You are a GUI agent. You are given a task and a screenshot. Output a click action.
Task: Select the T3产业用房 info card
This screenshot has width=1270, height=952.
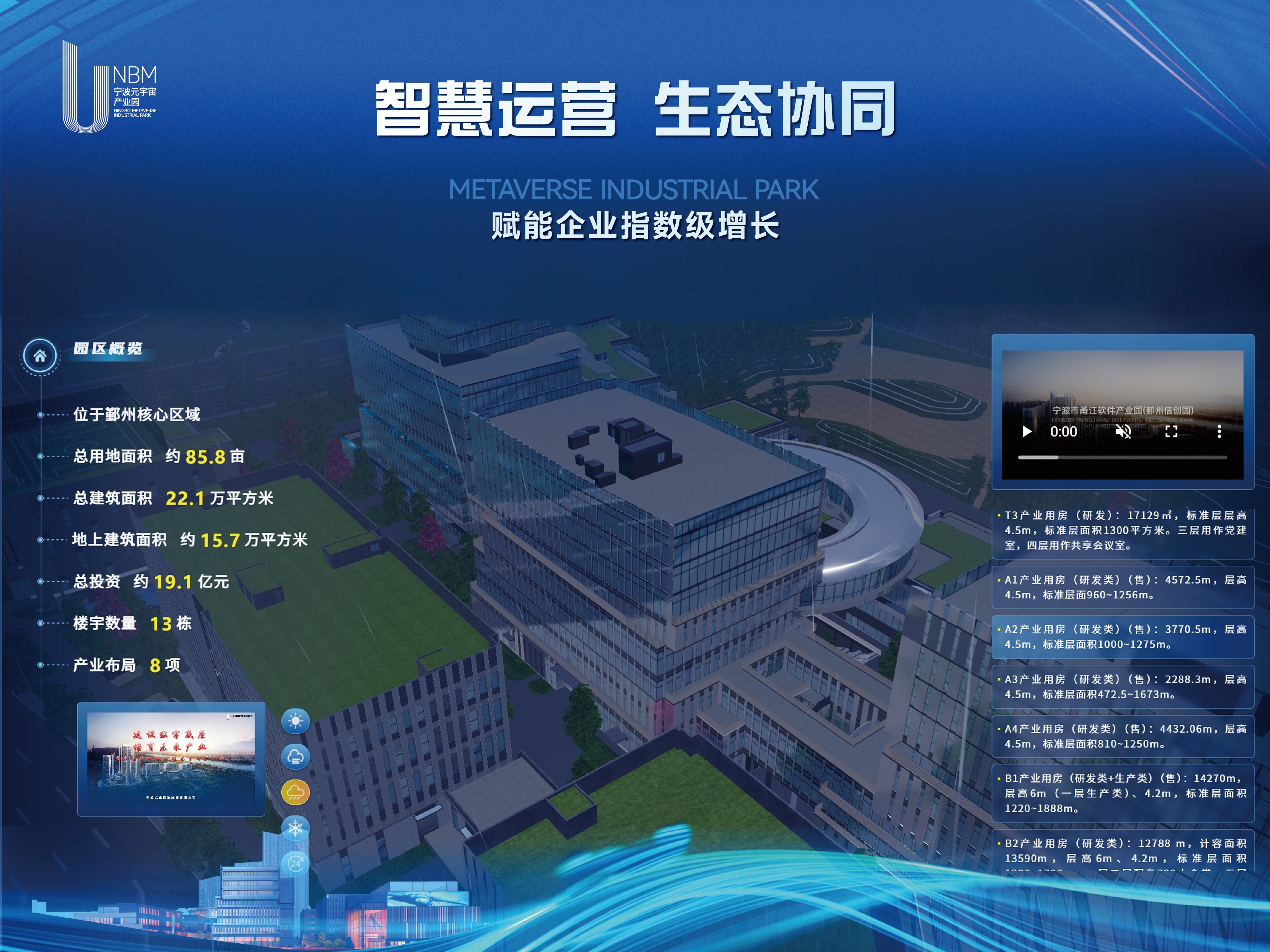pyautogui.click(x=1122, y=531)
